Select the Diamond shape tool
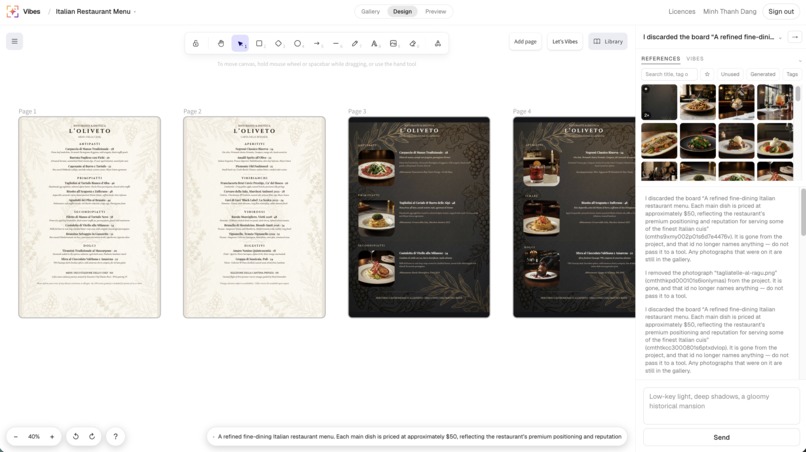The image size is (806, 452). [279, 44]
